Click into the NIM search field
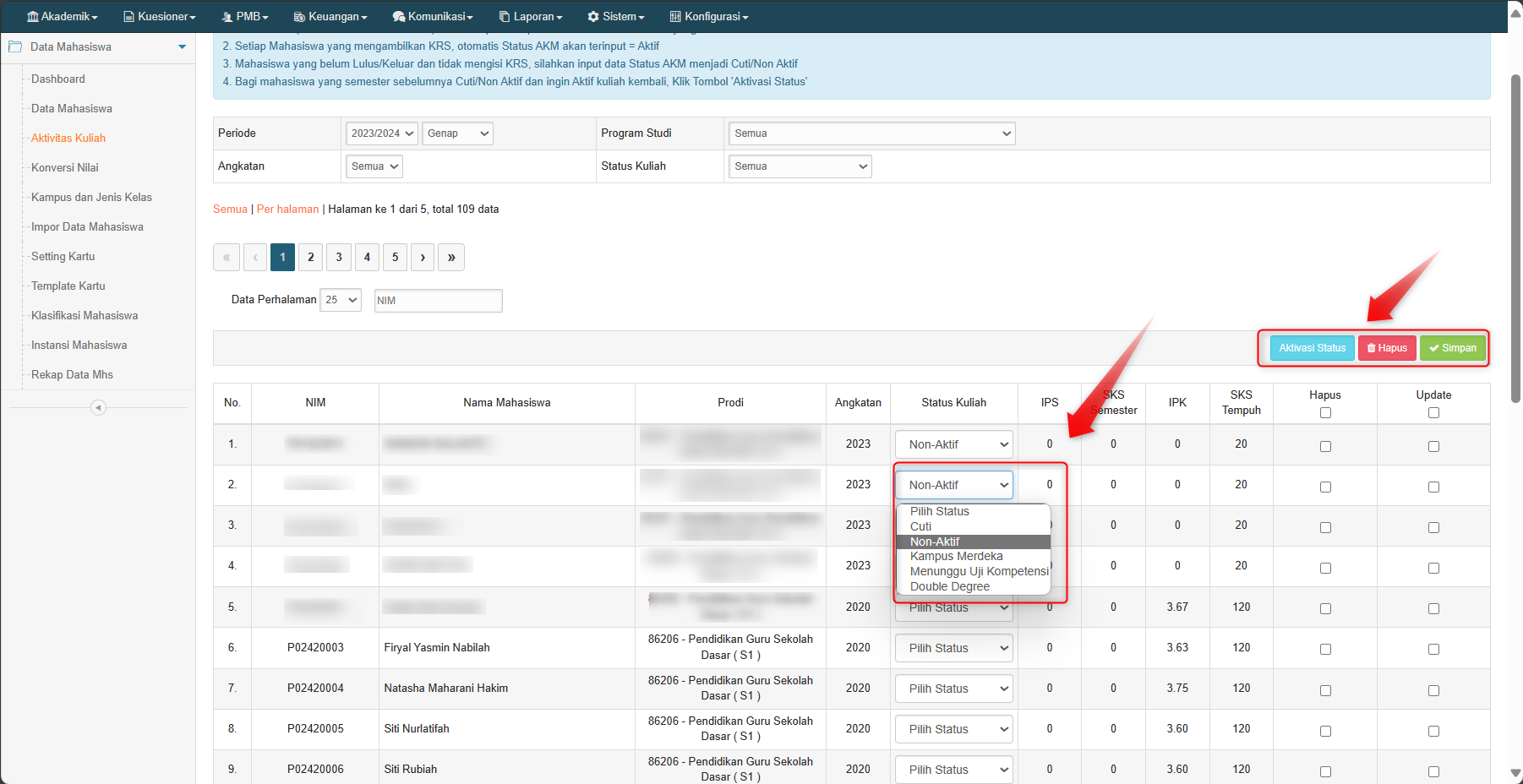The height and width of the screenshot is (784, 1523). click(x=438, y=301)
